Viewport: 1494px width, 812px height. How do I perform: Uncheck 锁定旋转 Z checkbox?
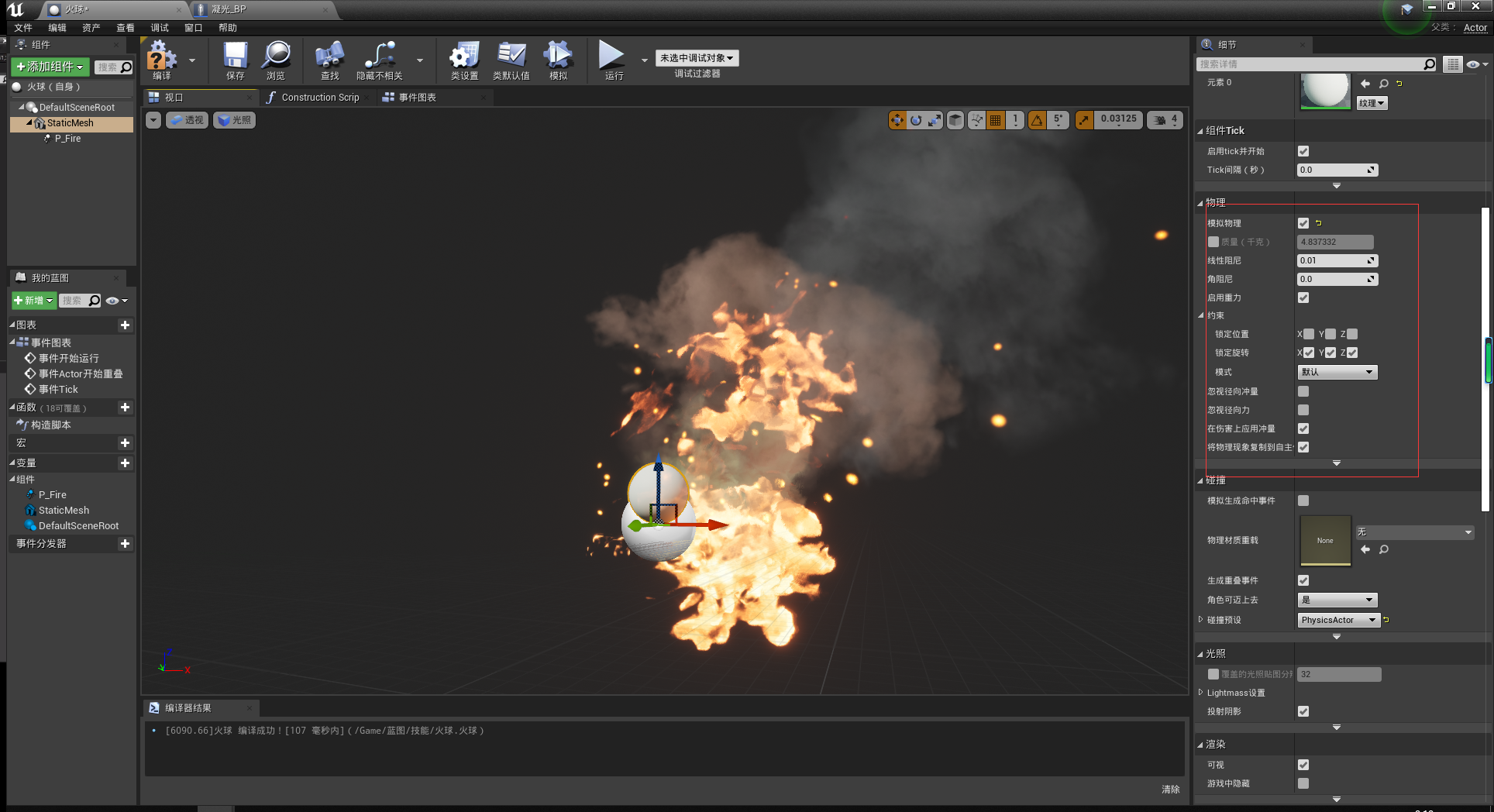pos(1352,353)
